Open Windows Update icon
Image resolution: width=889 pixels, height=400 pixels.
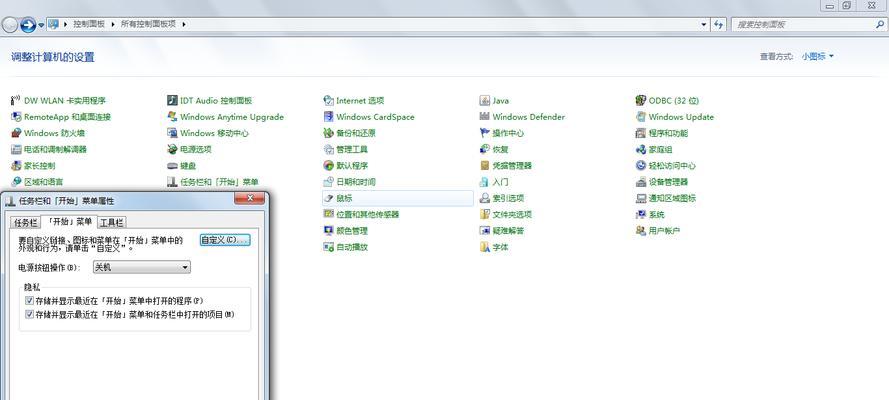[641, 117]
